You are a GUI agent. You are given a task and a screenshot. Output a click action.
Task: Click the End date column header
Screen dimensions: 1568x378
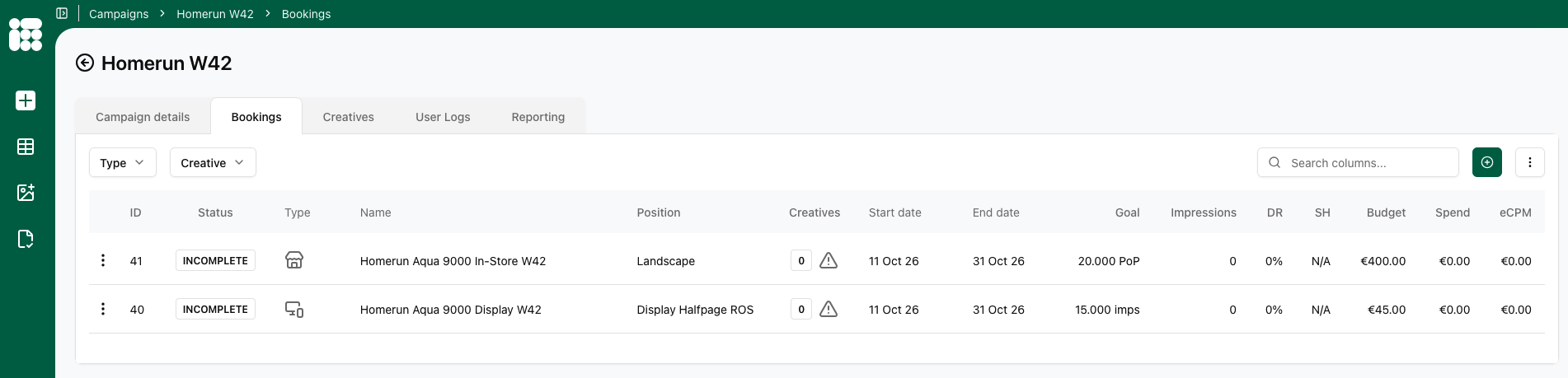pos(996,212)
